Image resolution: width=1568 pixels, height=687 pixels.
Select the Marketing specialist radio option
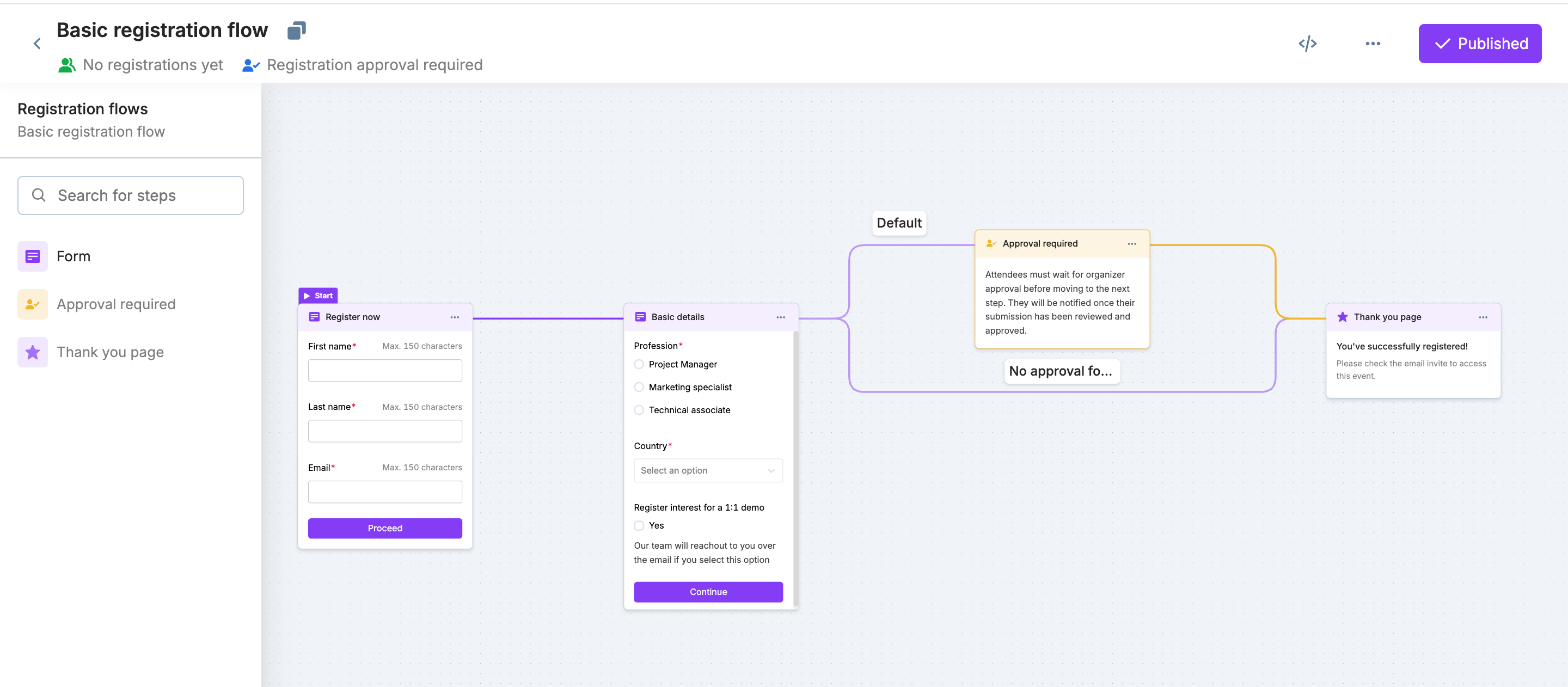click(x=639, y=387)
